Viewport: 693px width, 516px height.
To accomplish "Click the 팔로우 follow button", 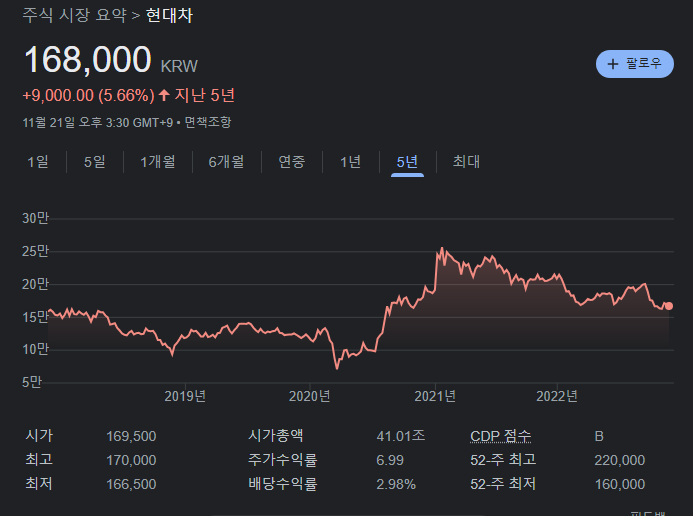I will (635, 64).
